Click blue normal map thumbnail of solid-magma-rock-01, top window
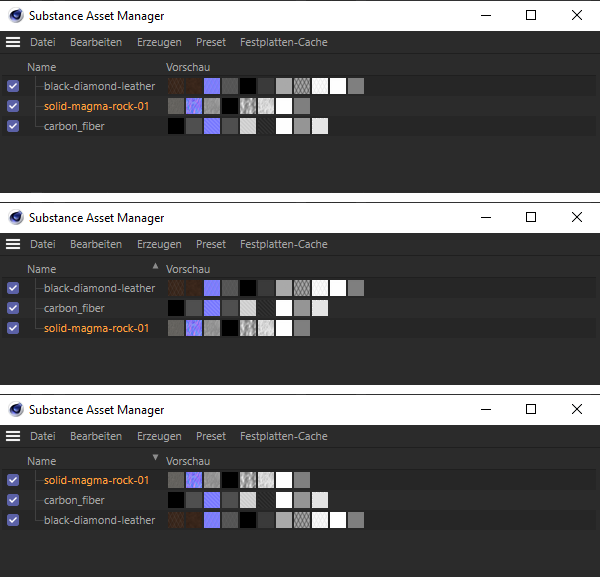 (x=194, y=106)
